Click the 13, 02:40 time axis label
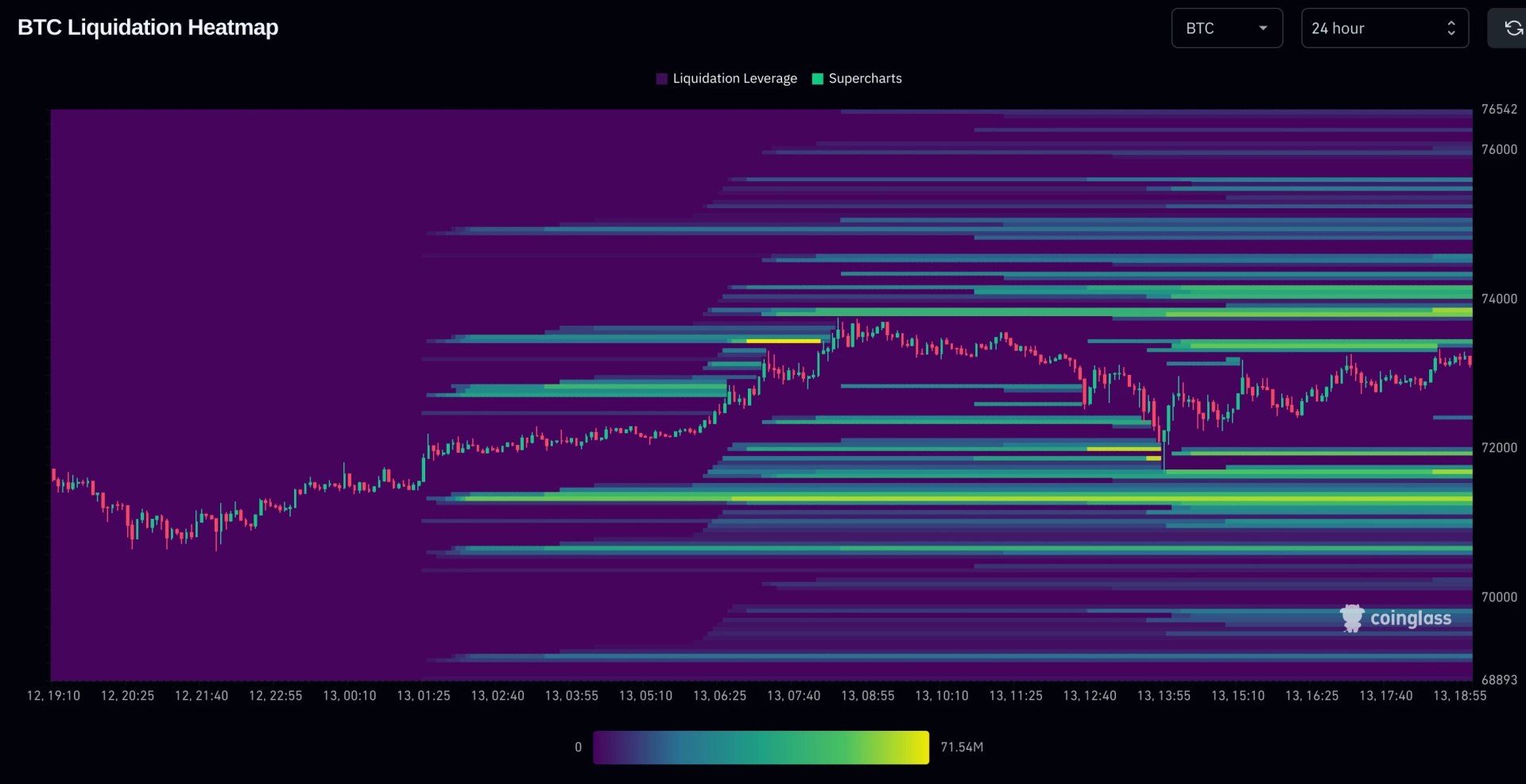Viewport: 1526px width, 784px height. coord(498,696)
